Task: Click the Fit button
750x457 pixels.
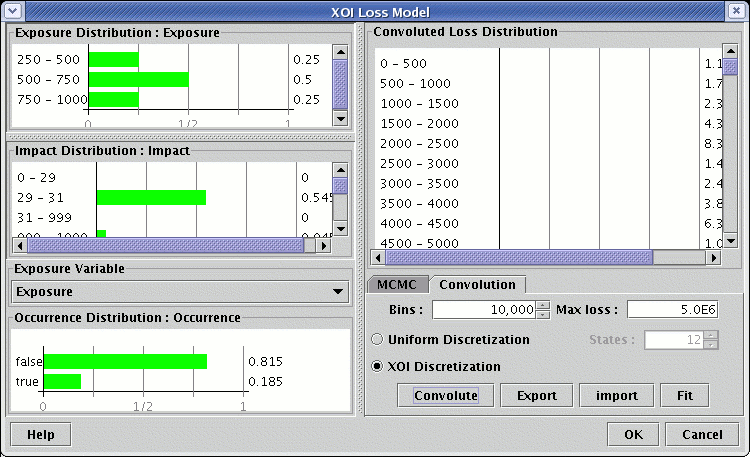Action: click(x=684, y=395)
